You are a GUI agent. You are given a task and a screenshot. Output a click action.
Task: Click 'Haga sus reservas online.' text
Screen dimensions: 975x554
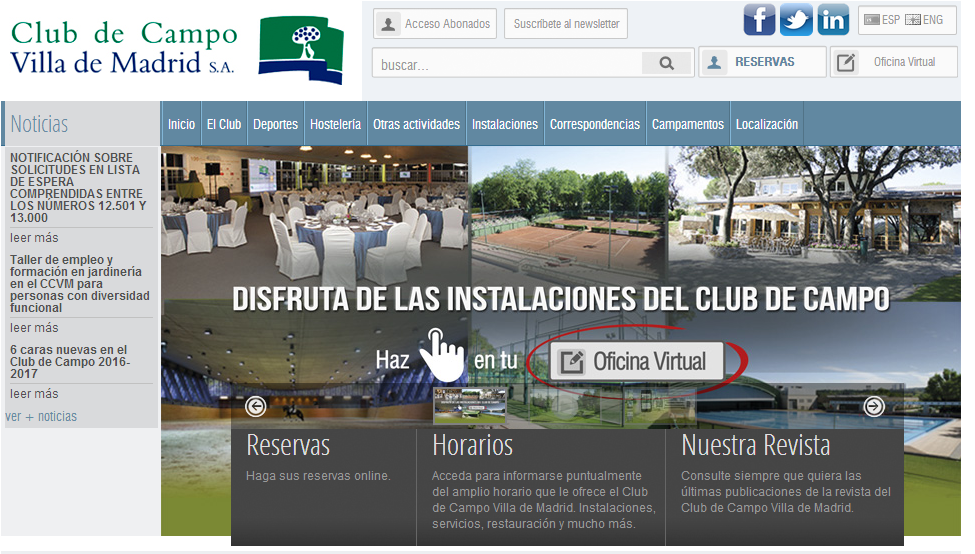tap(318, 476)
